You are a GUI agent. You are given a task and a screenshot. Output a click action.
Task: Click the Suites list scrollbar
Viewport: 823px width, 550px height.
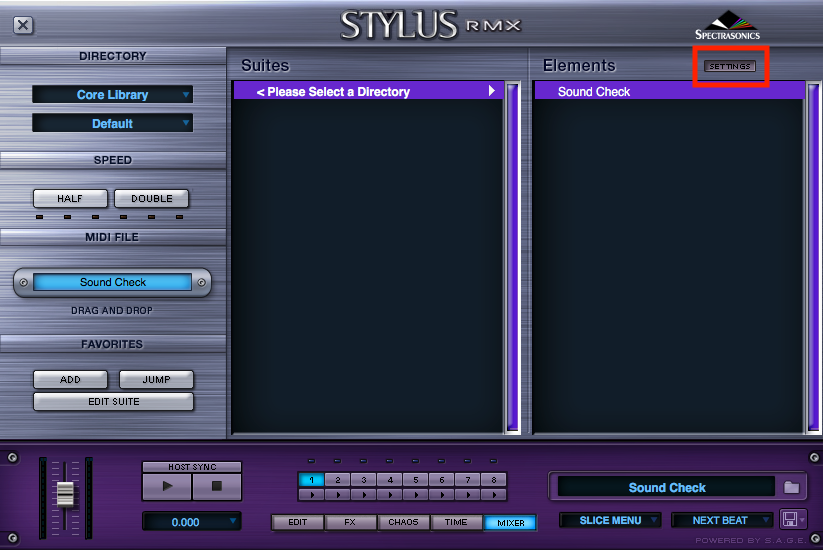point(513,257)
